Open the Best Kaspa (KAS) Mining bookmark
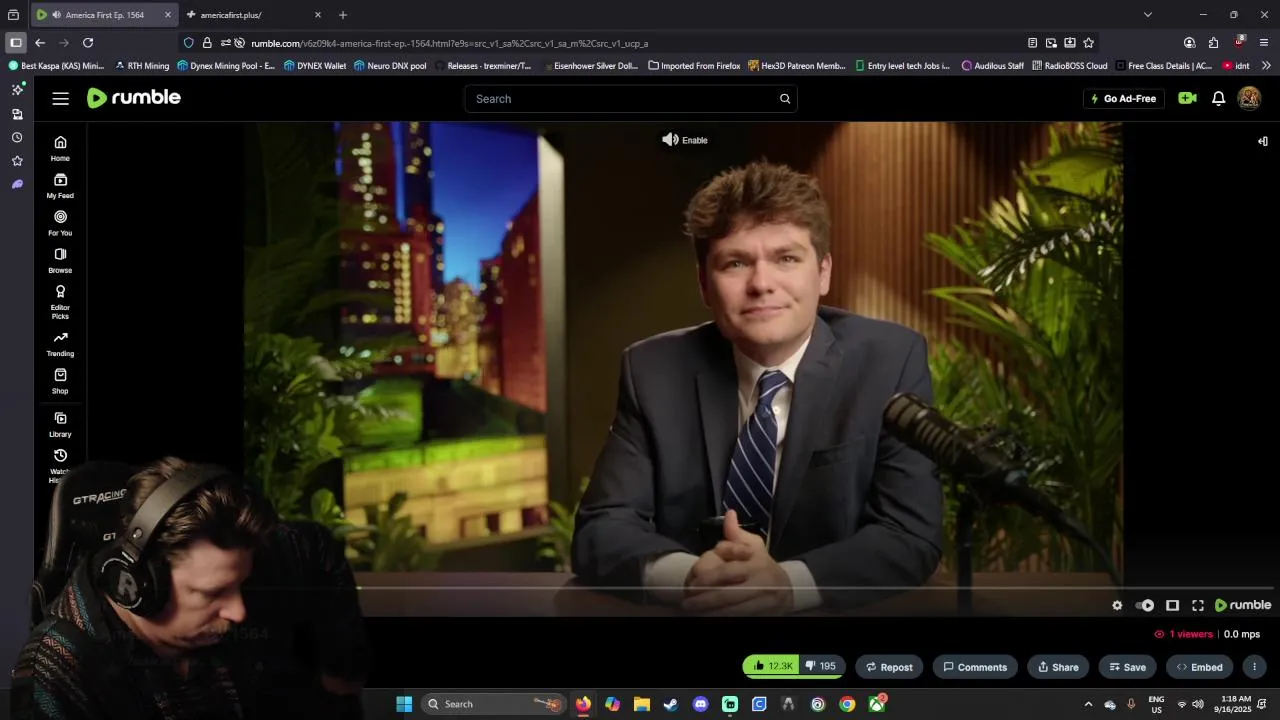Screen dimensions: 1280x720 (56, 66)
